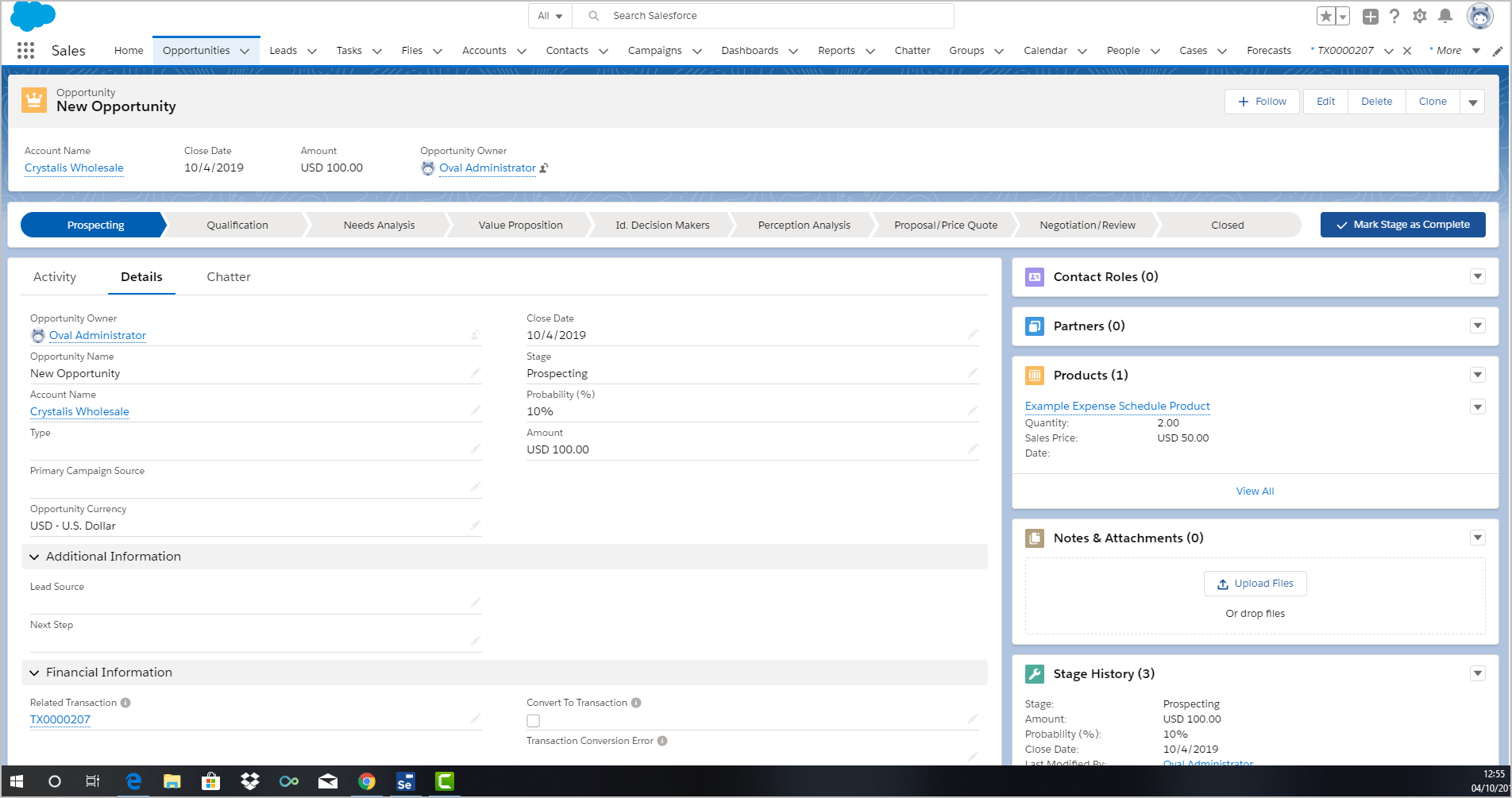The height and width of the screenshot is (798, 1512).
Task: Open Microsoft Edge from the taskbar
Action: point(133,781)
